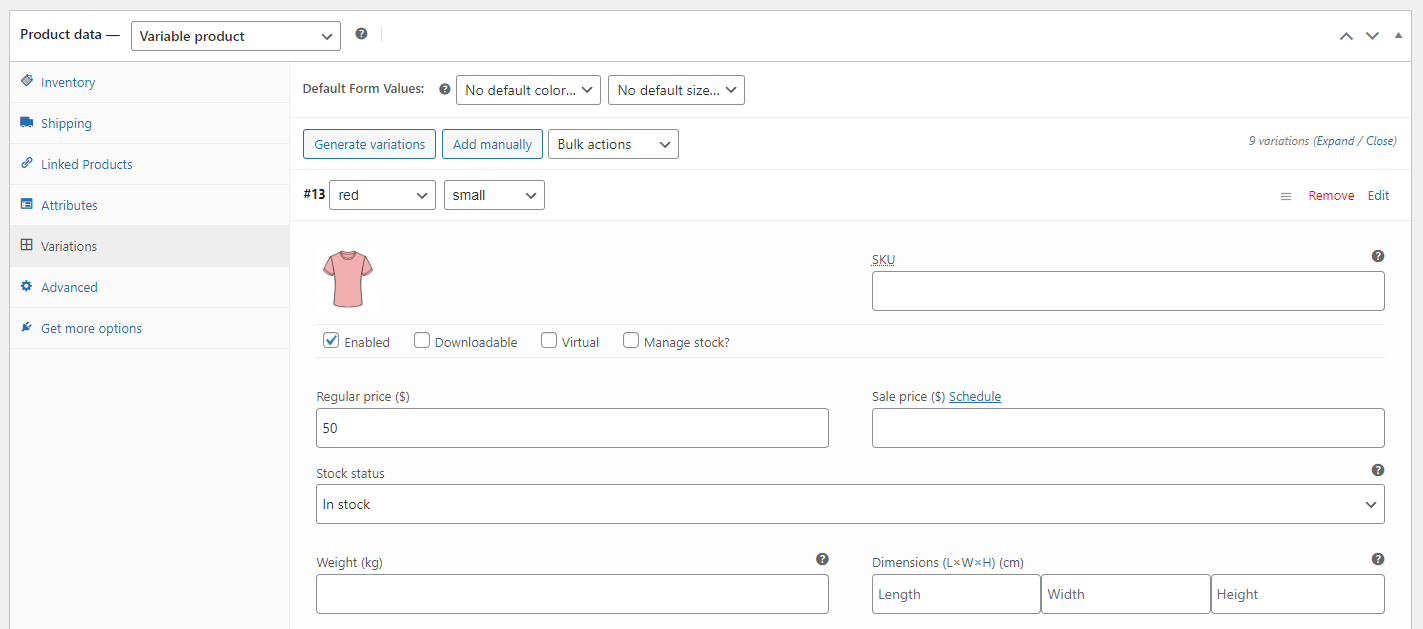
Task: Enable the Manage stock? checkbox
Action: 631,340
